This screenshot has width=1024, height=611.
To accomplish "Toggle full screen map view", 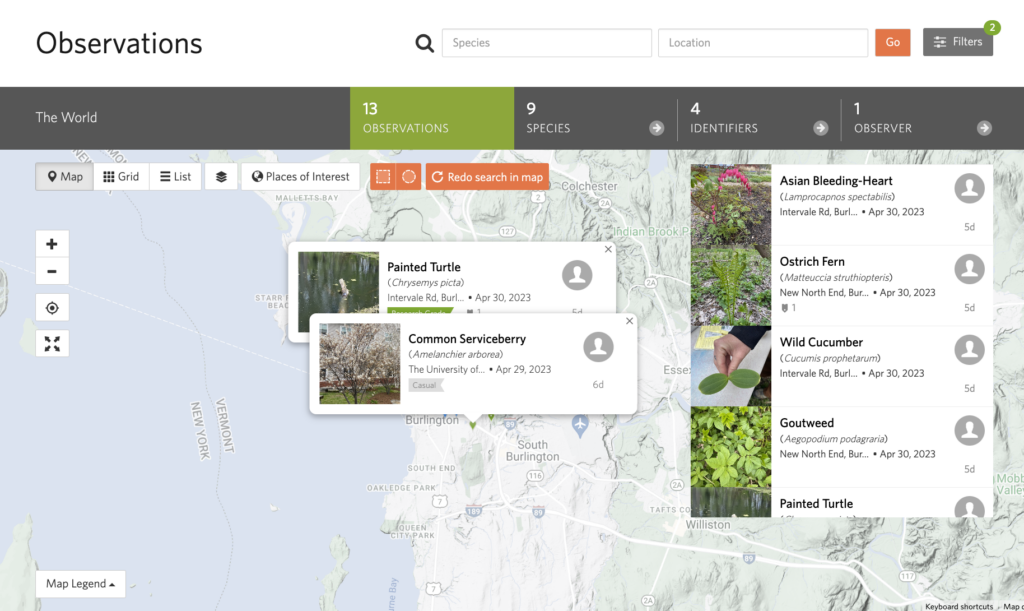I will pos(52,343).
